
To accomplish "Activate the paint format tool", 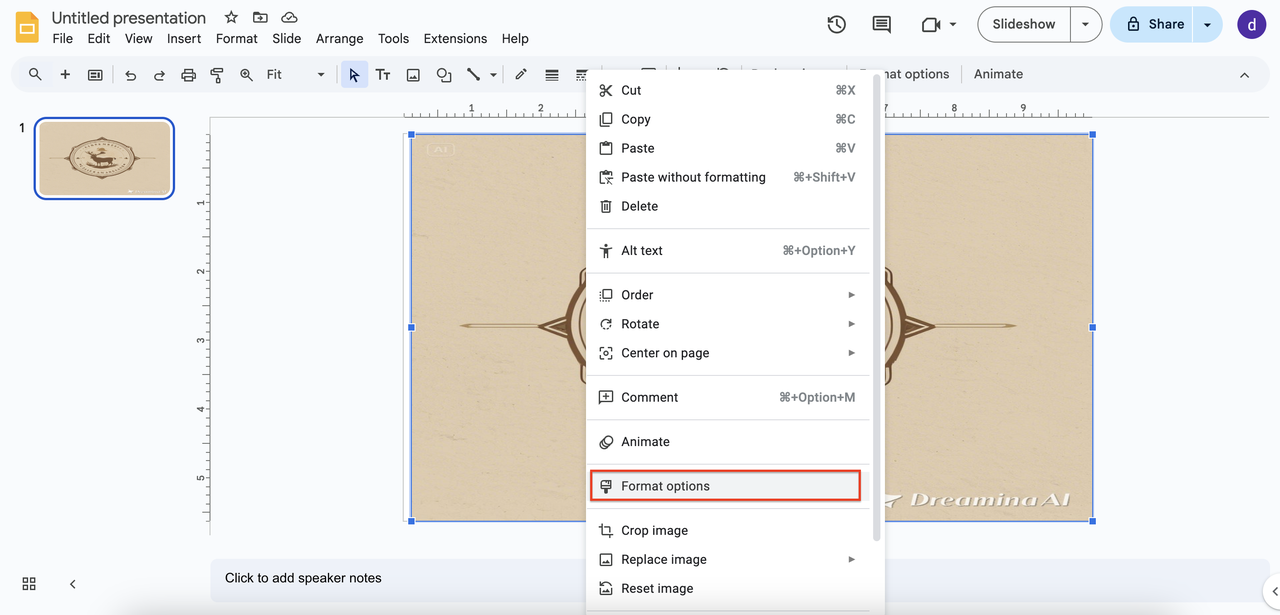I will click(217, 74).
